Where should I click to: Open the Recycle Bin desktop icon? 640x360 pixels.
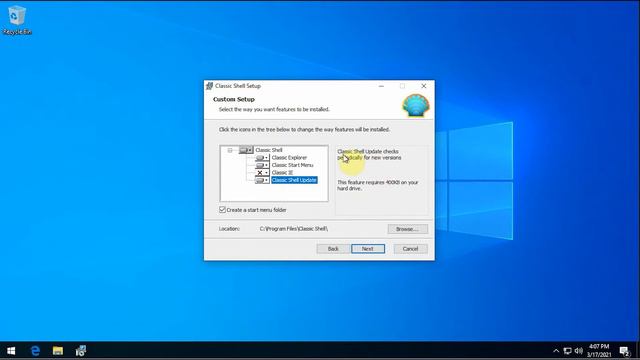click(17, 20)
